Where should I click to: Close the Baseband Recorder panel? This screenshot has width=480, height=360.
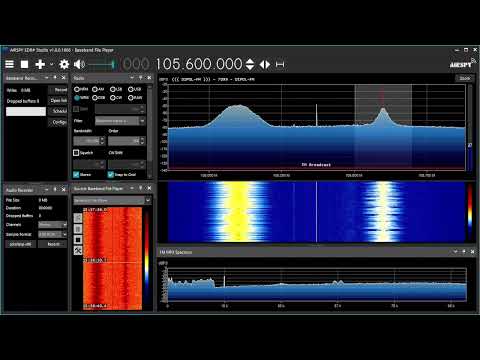click(x=63, y=78)
